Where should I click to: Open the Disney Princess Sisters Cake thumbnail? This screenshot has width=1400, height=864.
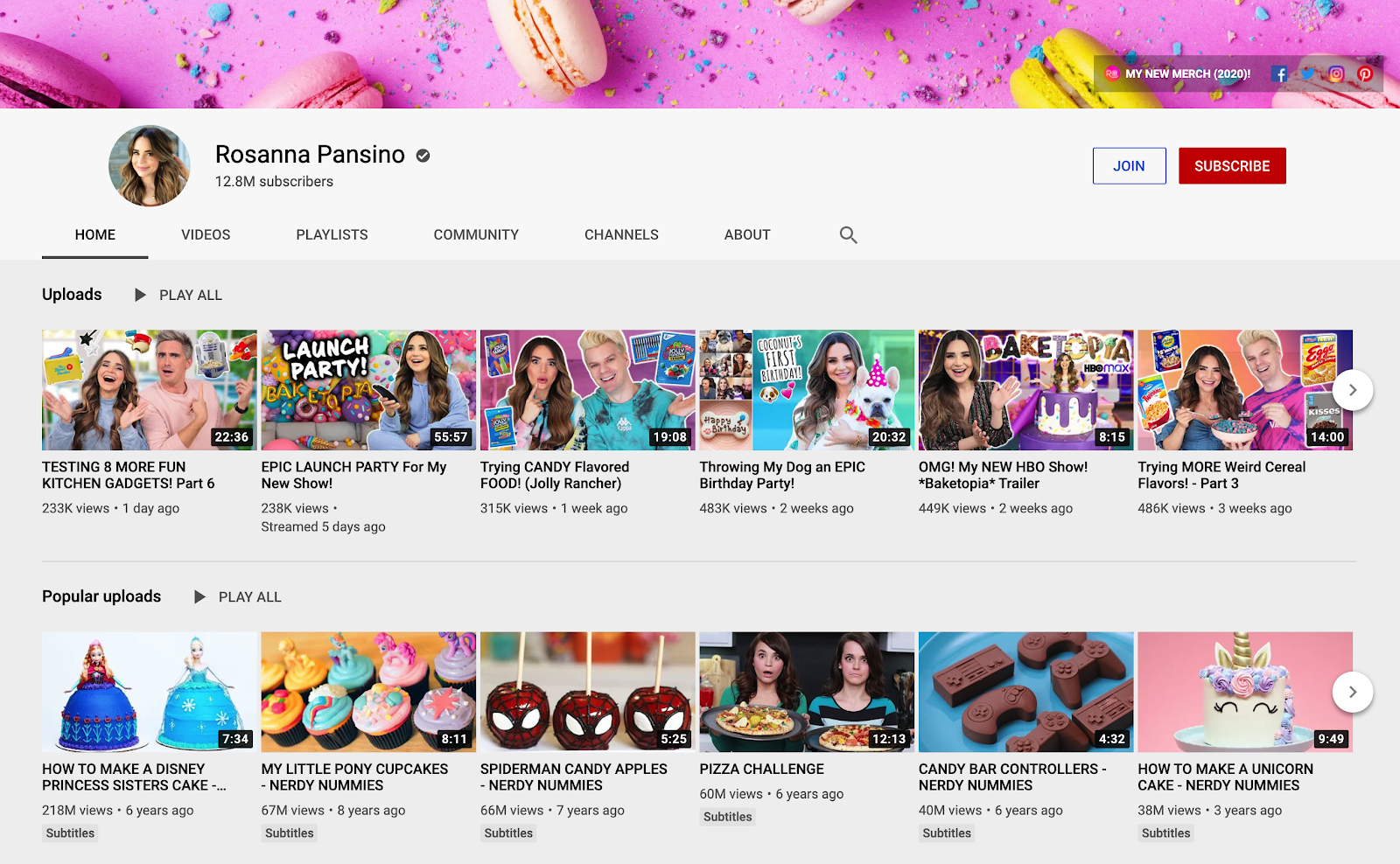(150, 692)
